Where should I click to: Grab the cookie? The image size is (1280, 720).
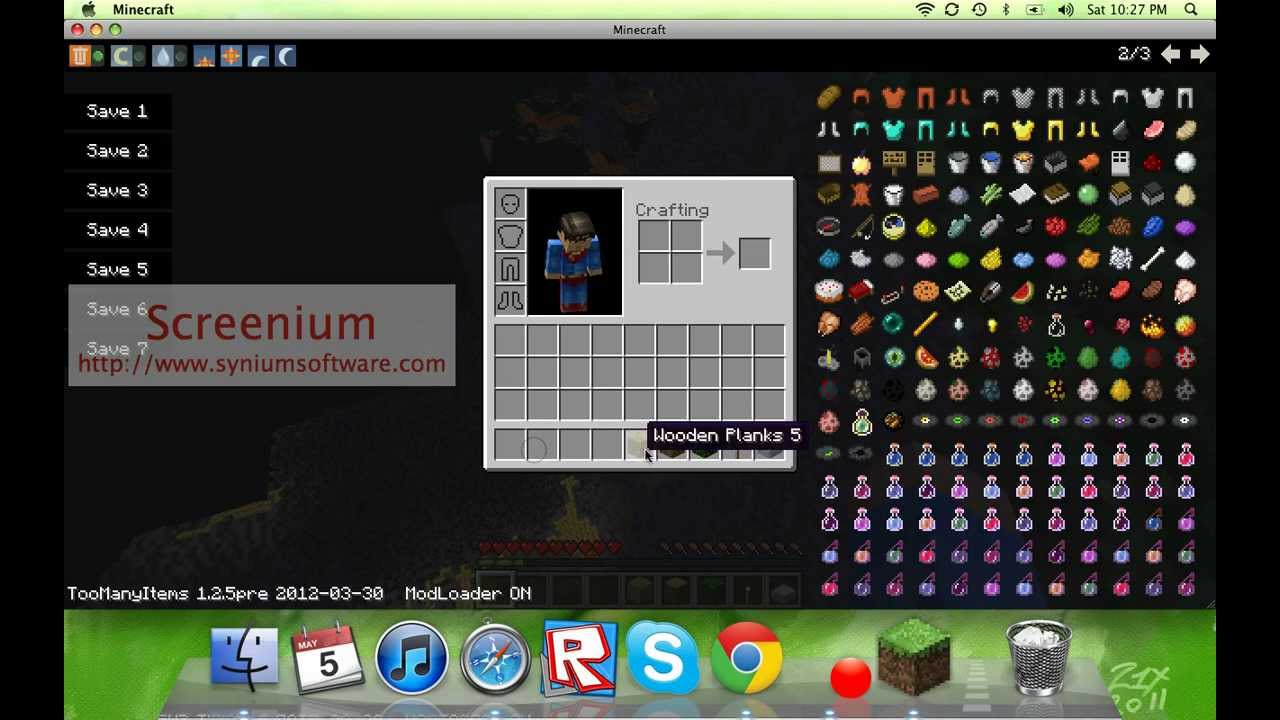(x=926, y=292)
